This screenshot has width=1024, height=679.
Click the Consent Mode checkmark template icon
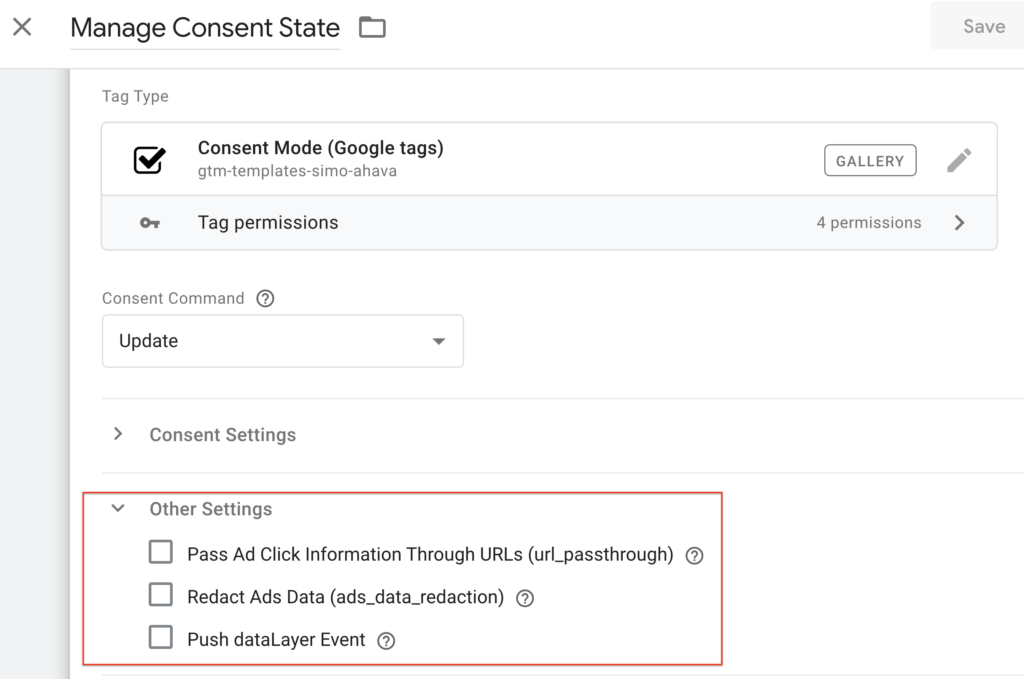pos(150,160)
